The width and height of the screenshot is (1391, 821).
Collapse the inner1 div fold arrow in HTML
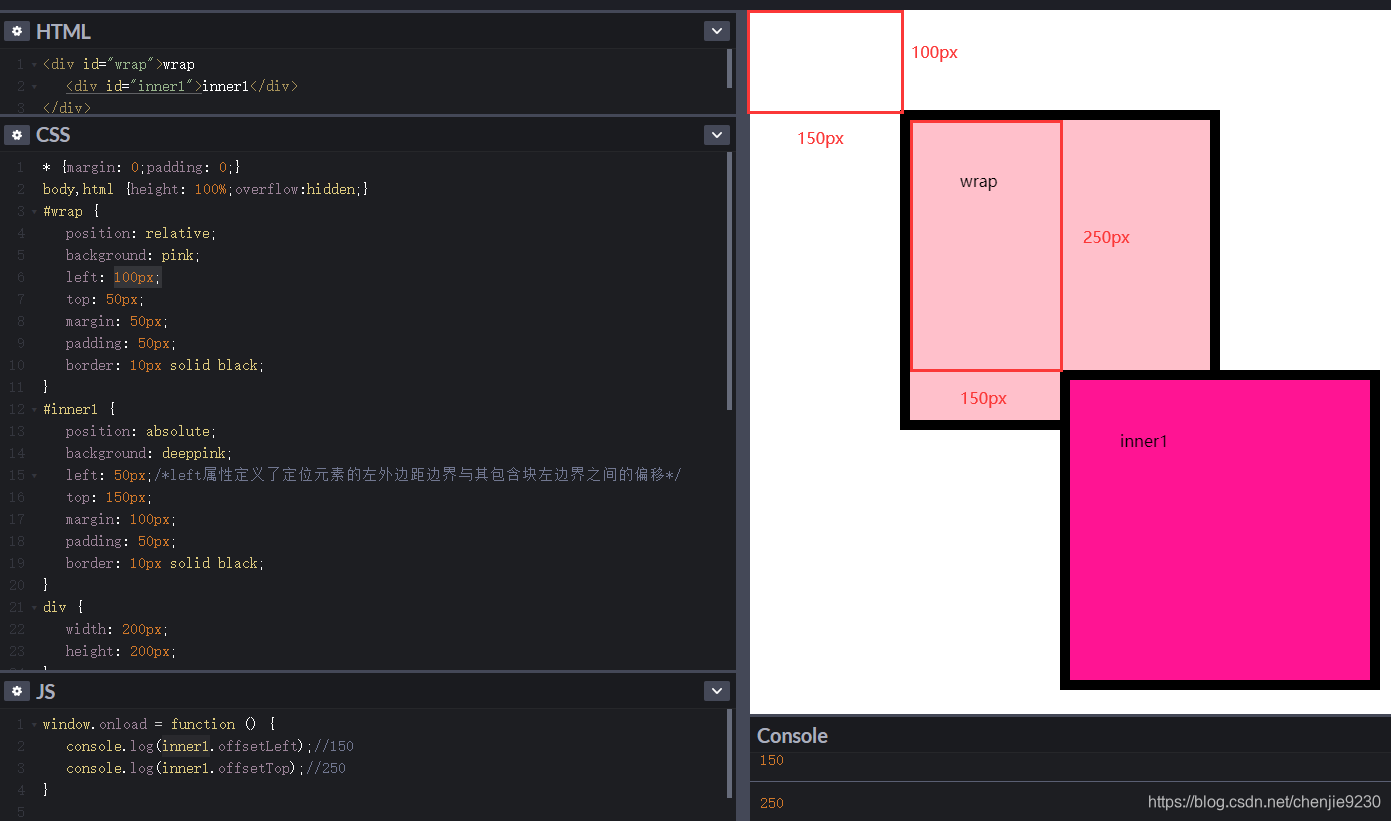[34, 87]
